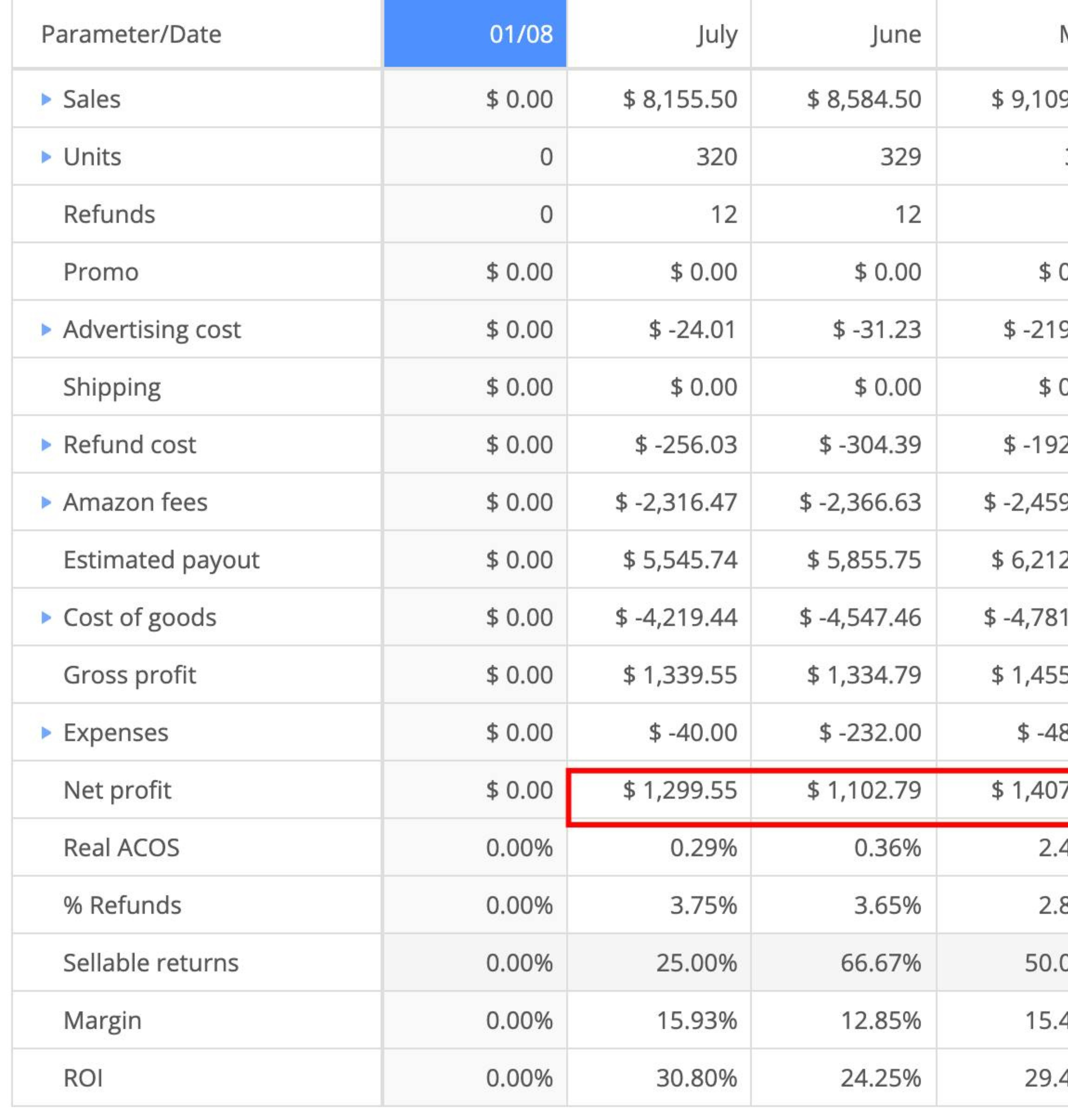
Task: Click June Margin value 12.85%
Action: point(881,1021)
